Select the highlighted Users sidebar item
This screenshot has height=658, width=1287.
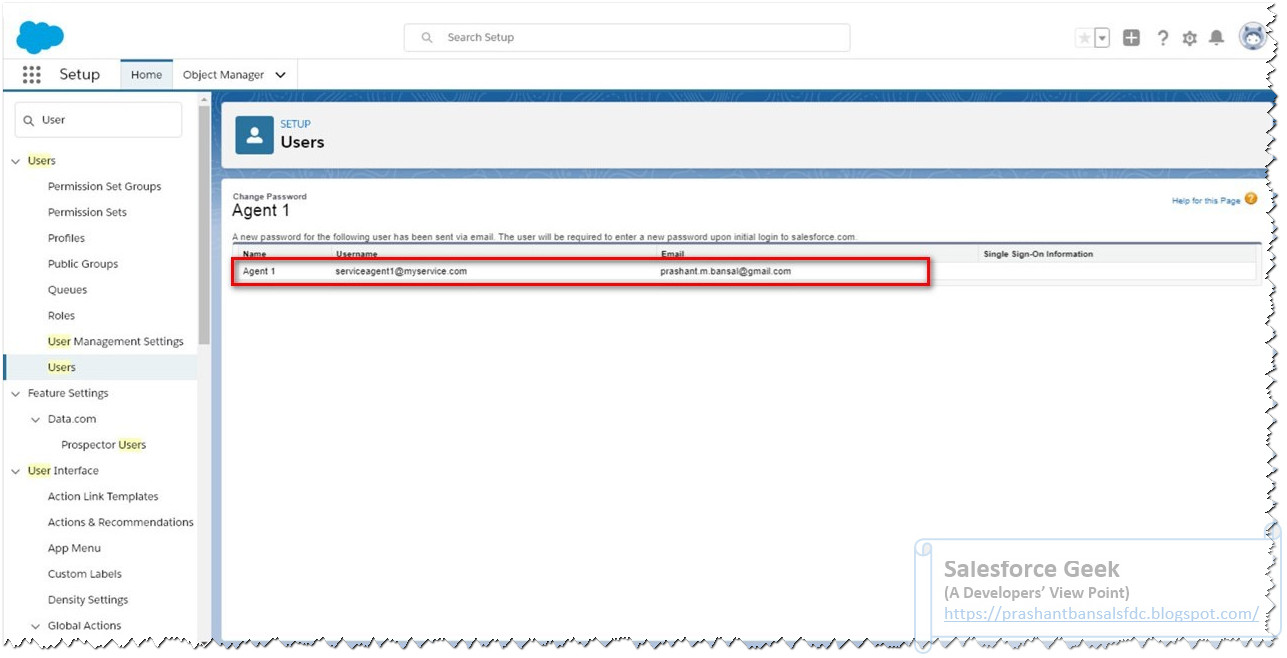click(100, 368)
